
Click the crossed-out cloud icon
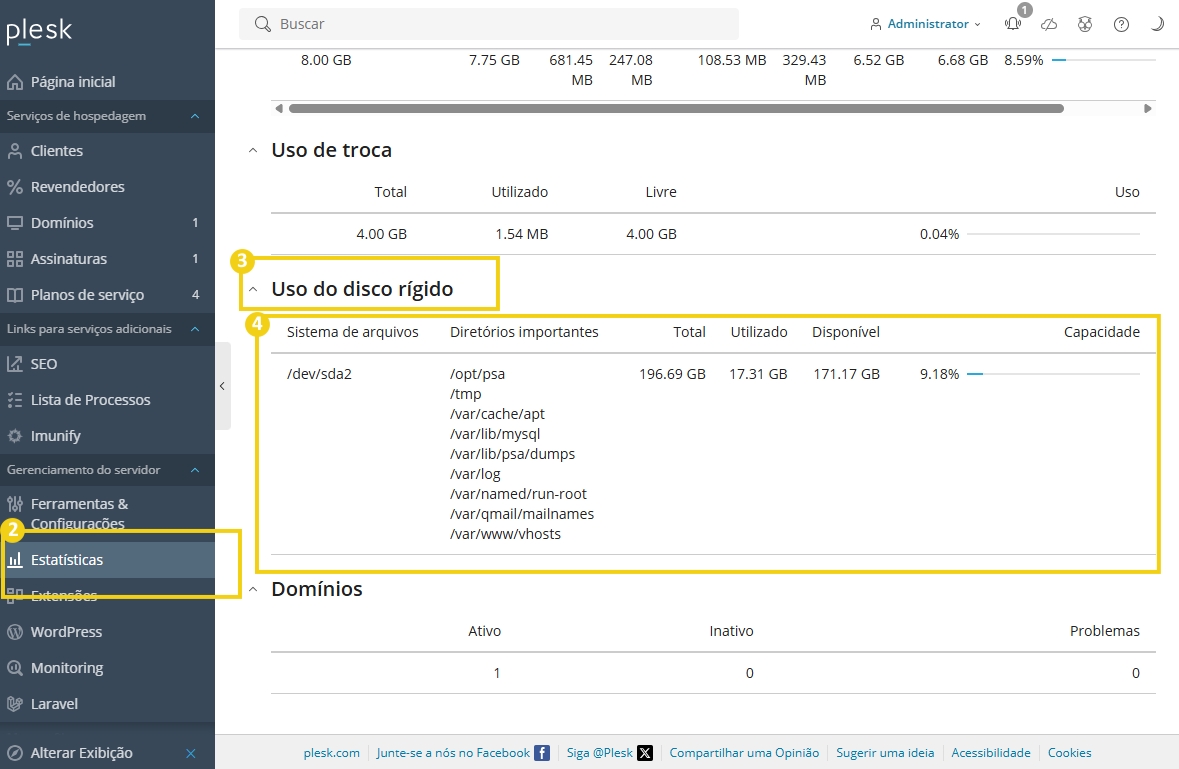(1049, 24)
